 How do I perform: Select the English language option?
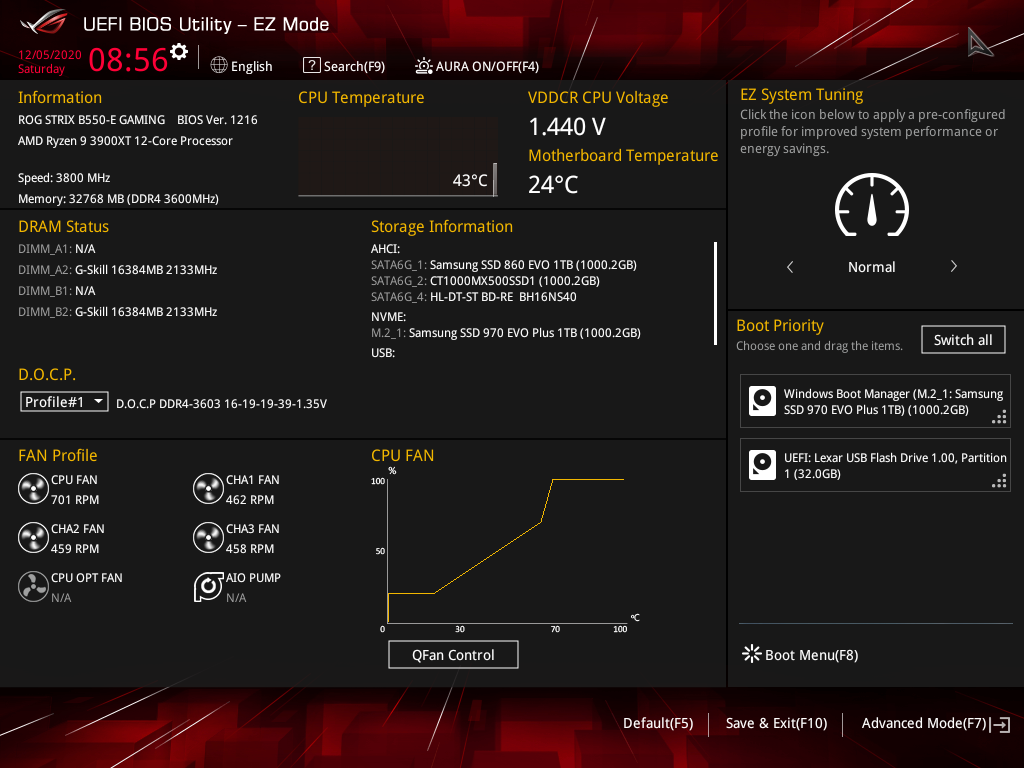[x=251, y=66]
